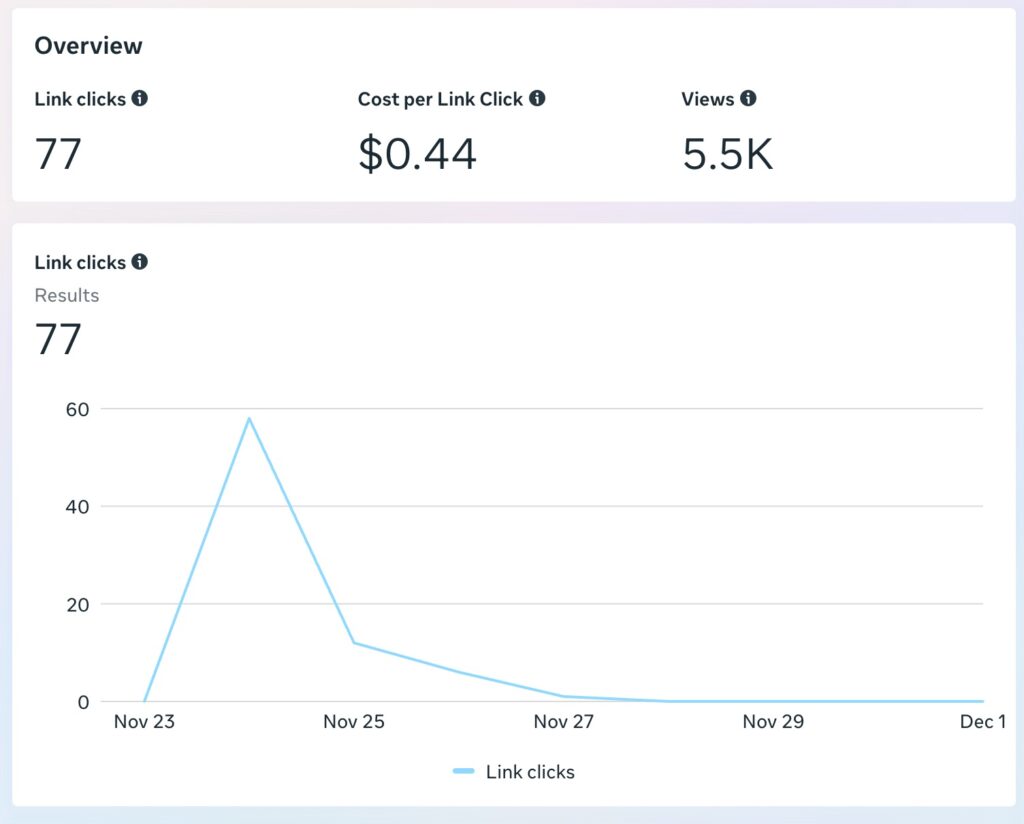Viewport: 1024px width, 824px height.
Task: Select the 5.5K views value
Action: (x=727, y=154)
